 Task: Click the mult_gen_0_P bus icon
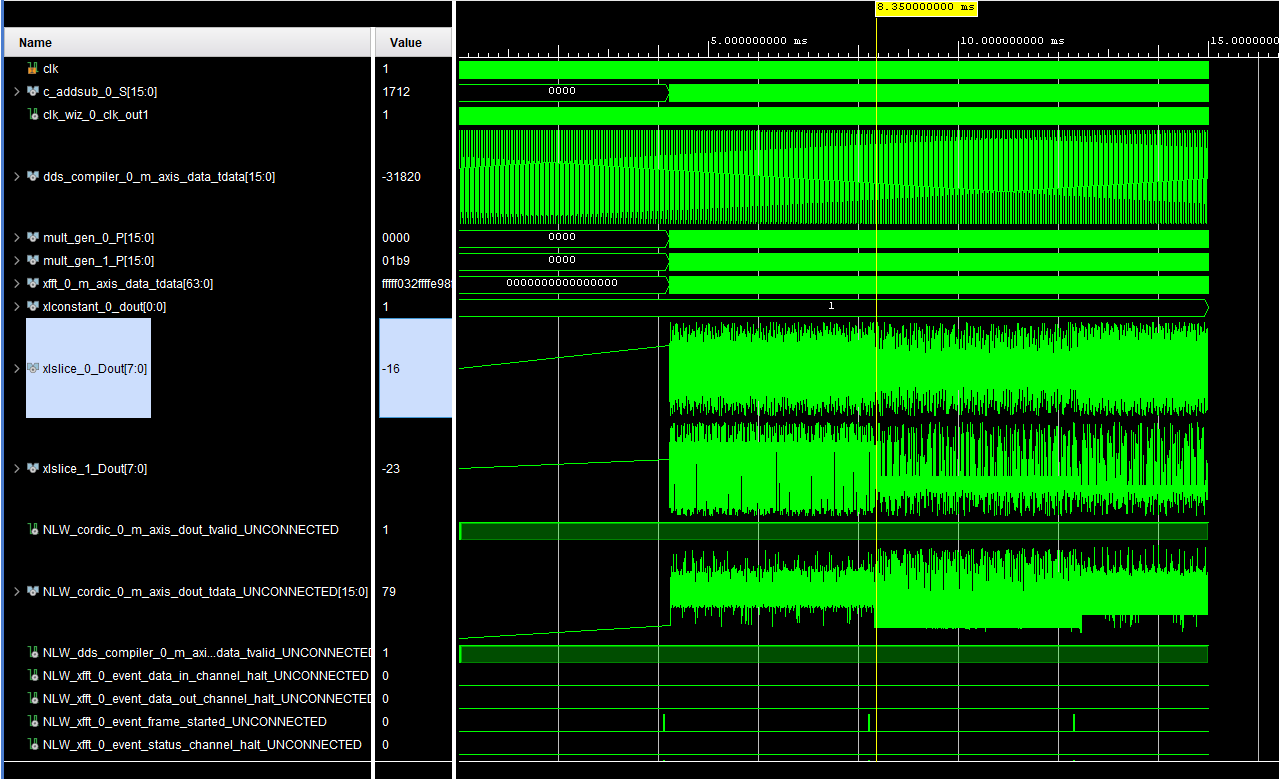click(33, 238)
